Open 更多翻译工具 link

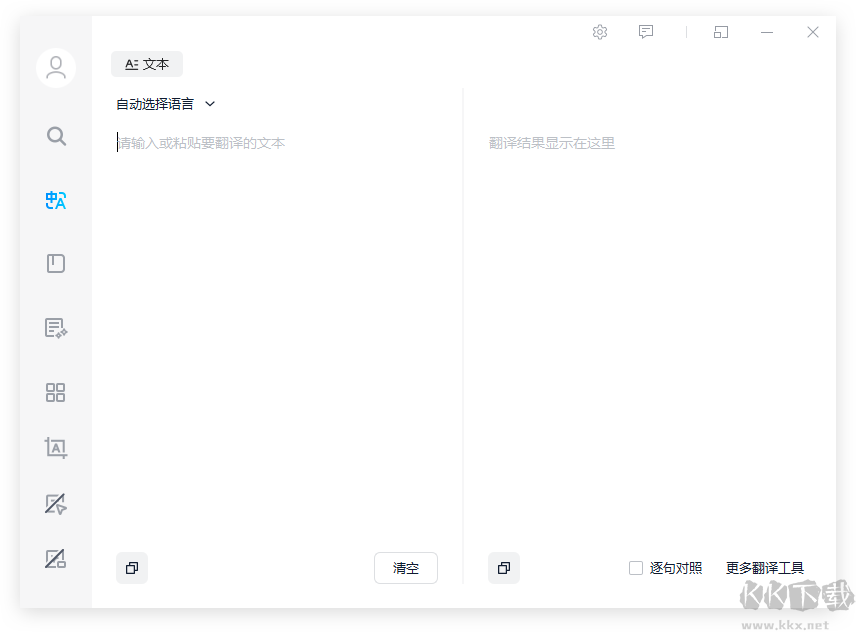click(764, 568)
